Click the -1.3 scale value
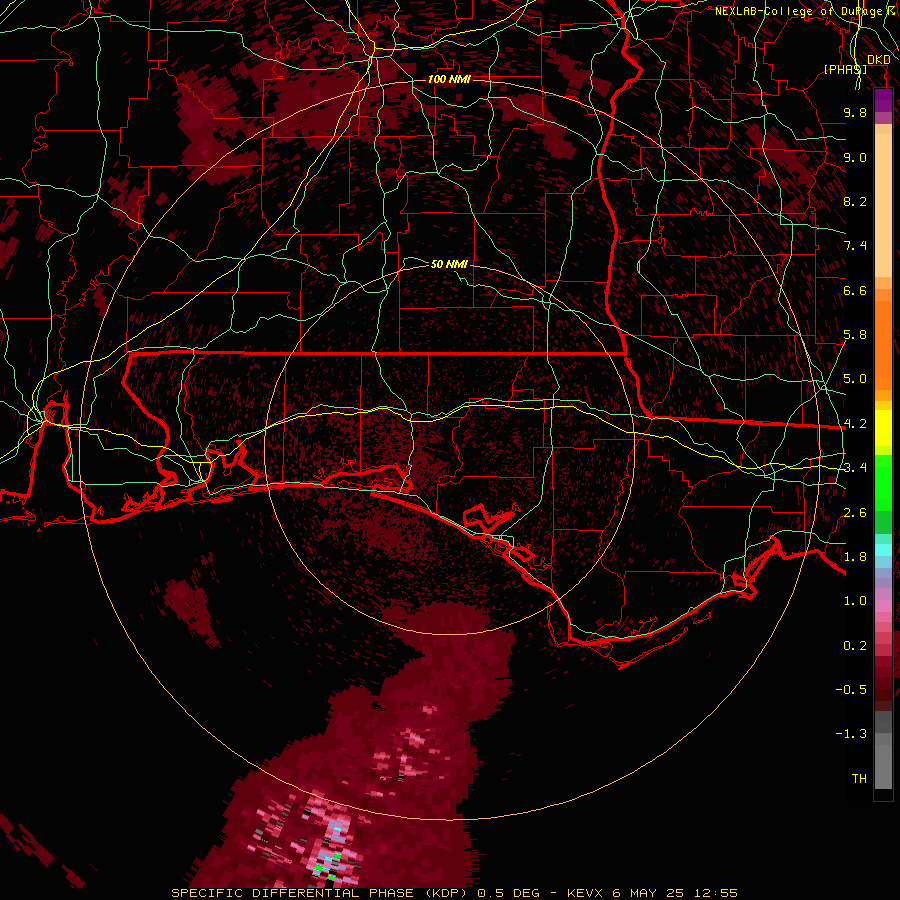 coord(851,734)
